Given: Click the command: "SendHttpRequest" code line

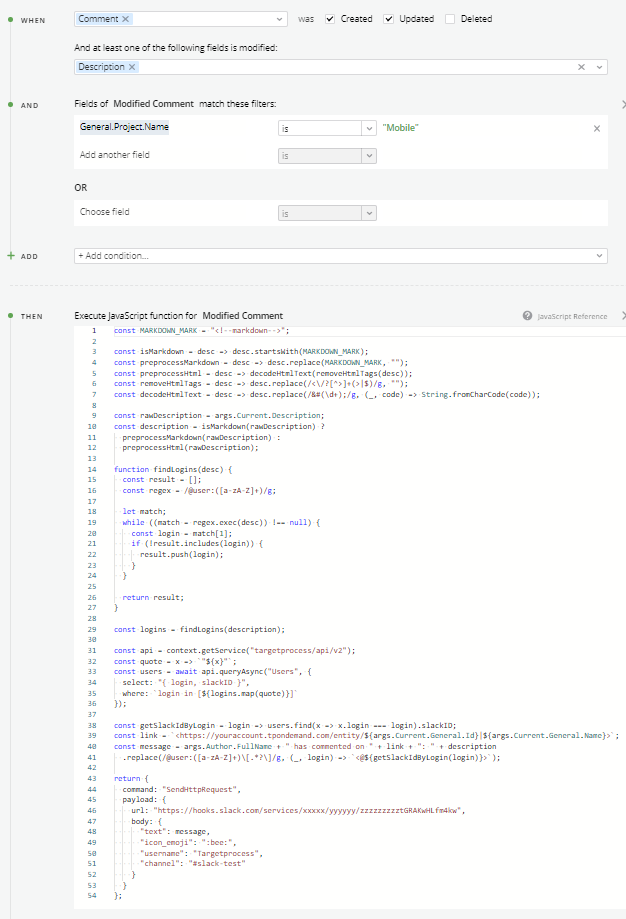Looking at the screenshot, I should pos(182,789).
